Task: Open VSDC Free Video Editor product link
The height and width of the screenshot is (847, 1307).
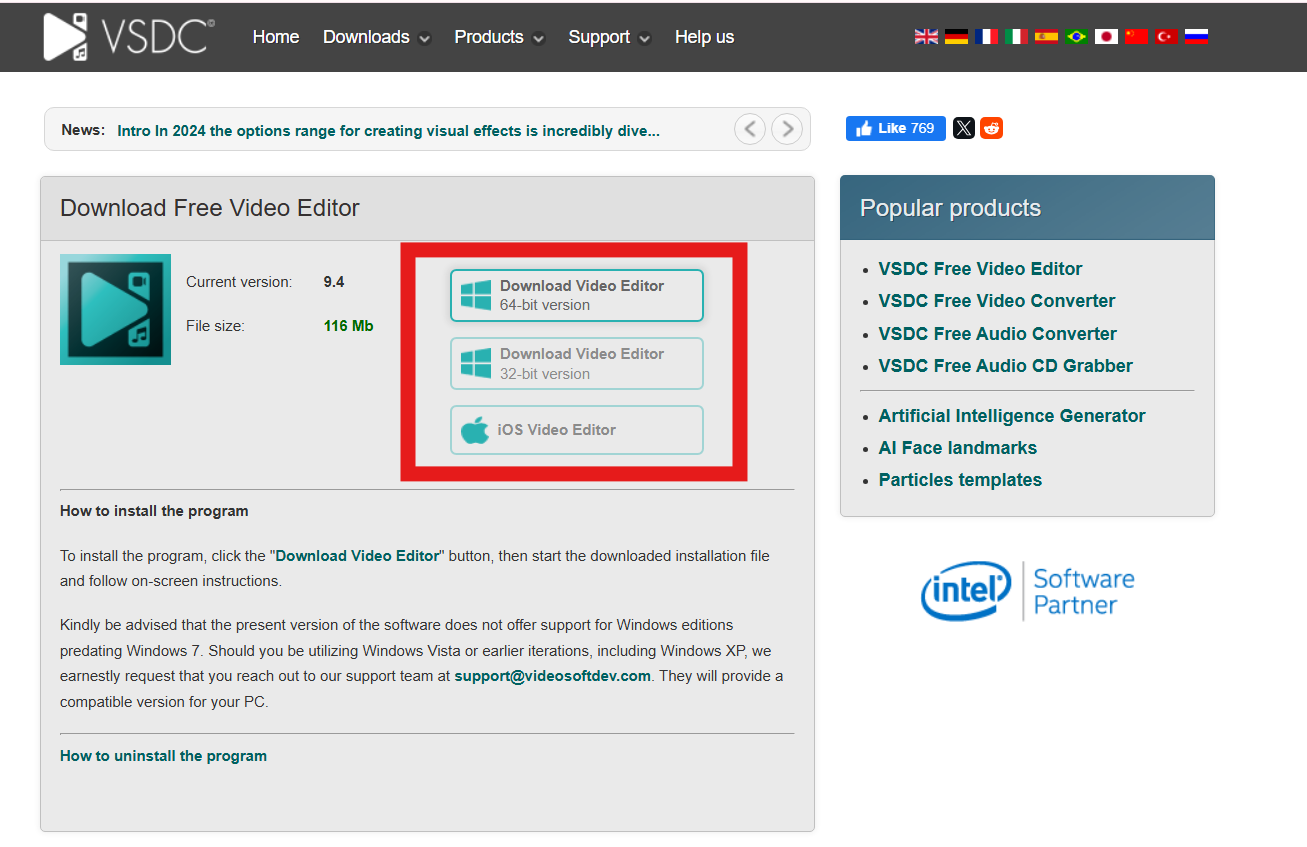Action: 980,269
